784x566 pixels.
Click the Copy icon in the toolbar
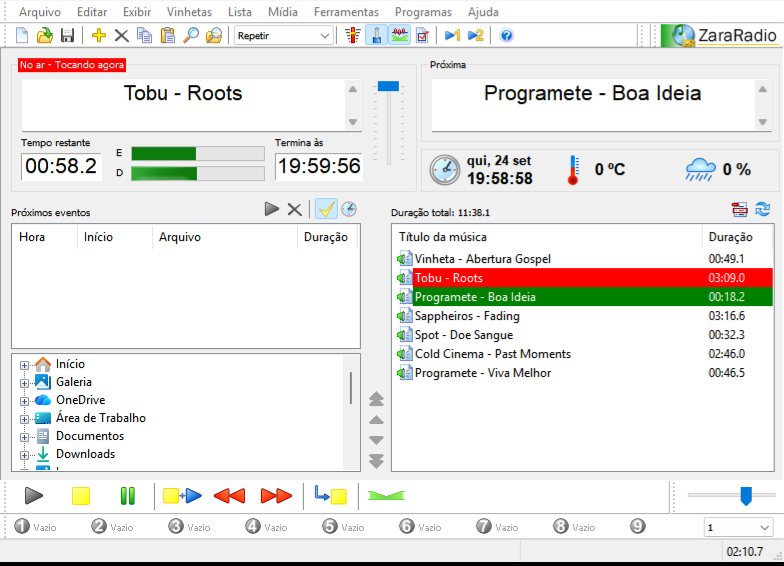point(144,36)
